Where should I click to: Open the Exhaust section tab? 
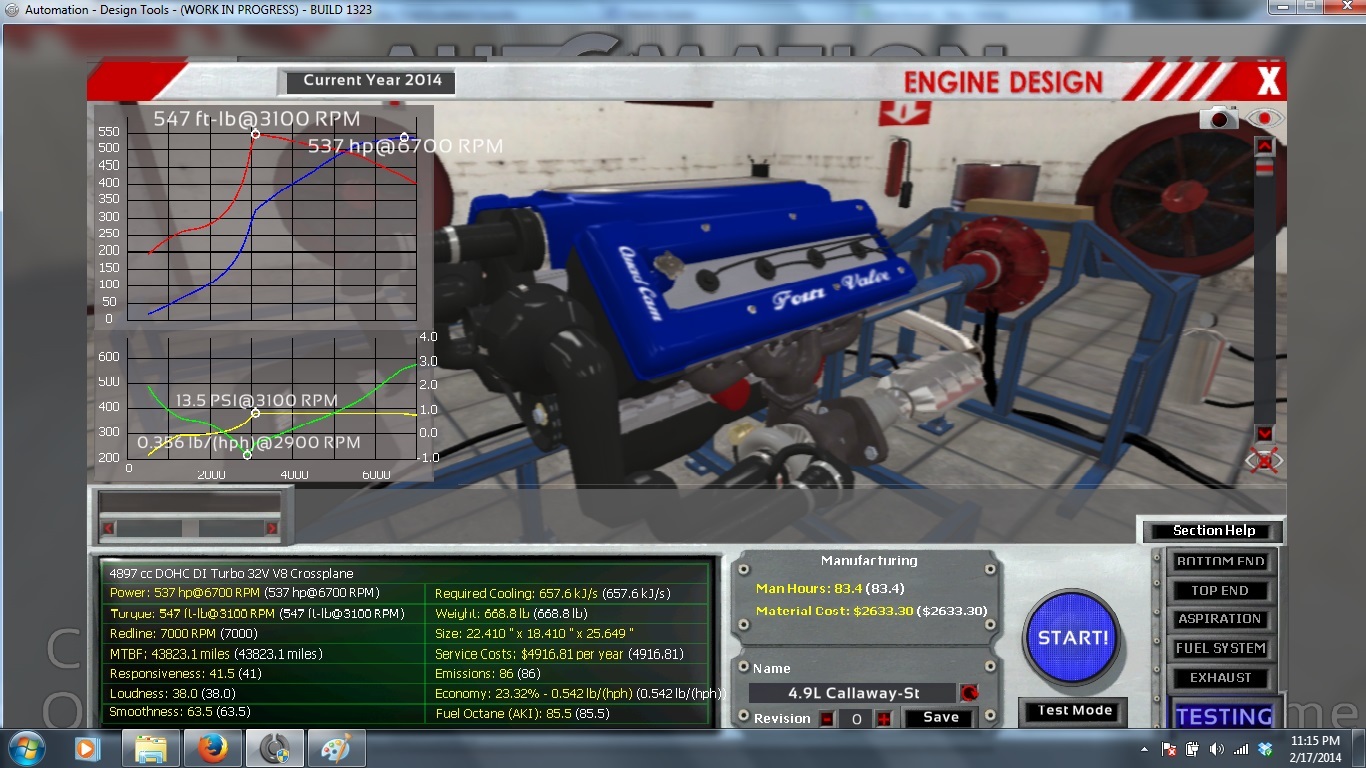(x=1220, y=677)
